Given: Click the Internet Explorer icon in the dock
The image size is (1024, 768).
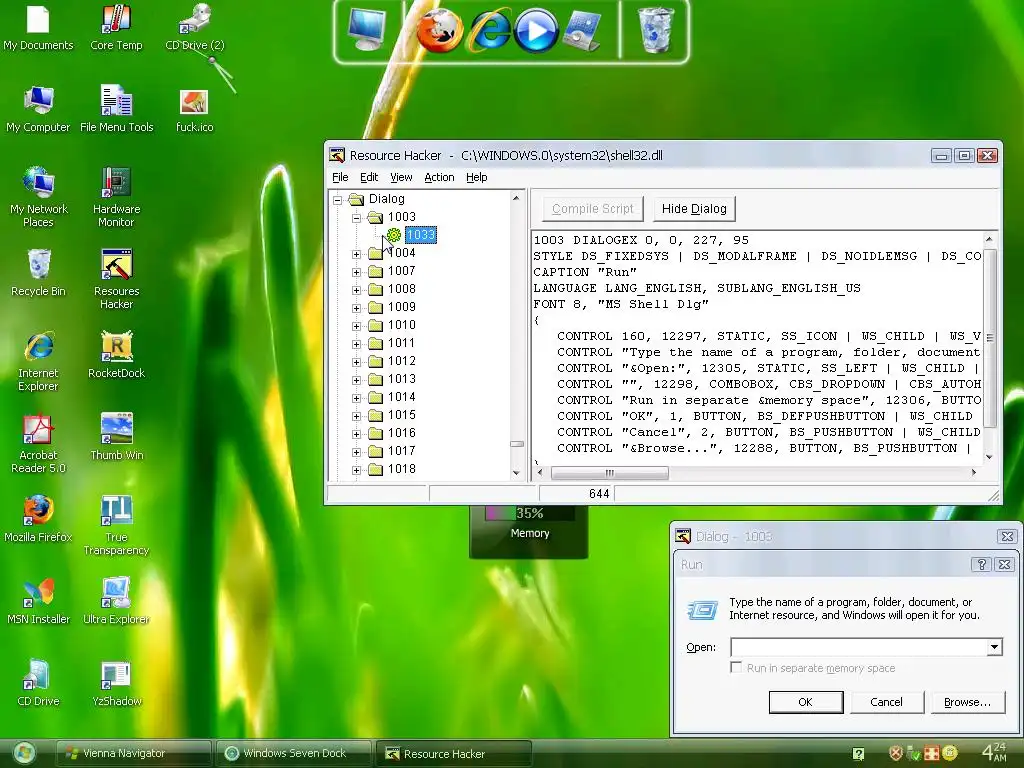Looking at the screenshot, I should click(490, 30).
